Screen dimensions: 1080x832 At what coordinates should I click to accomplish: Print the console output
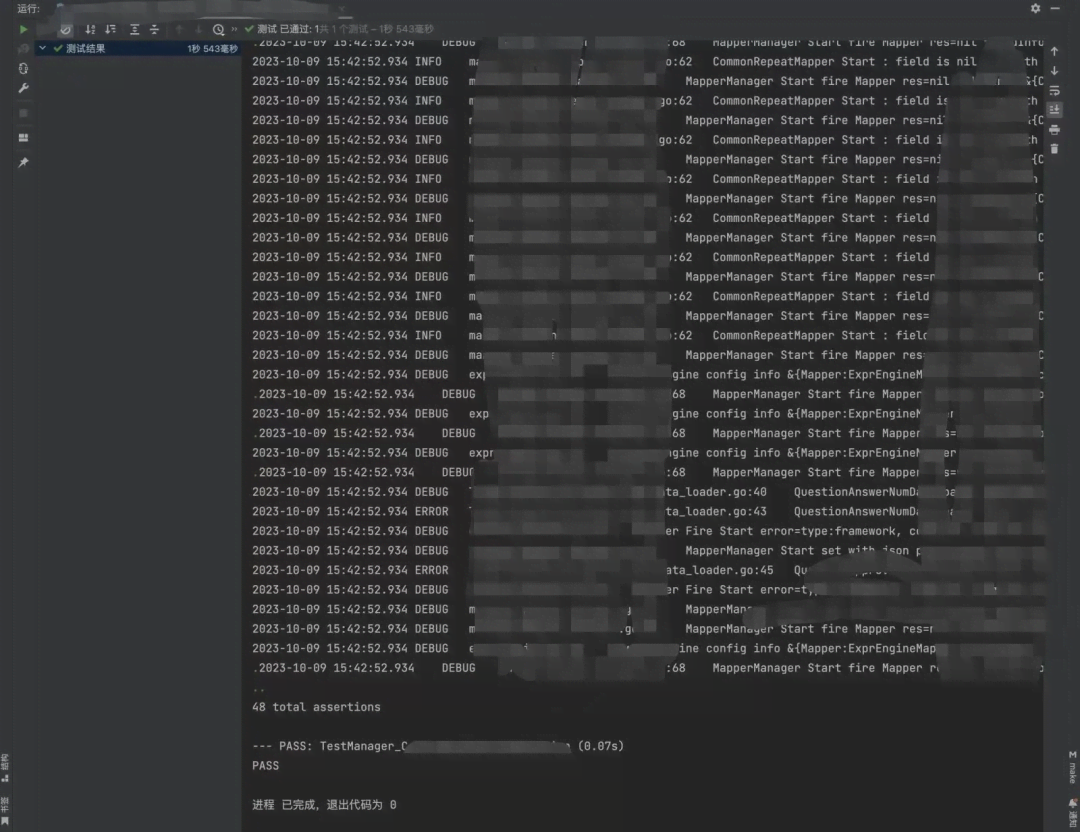coord(1054,130)
